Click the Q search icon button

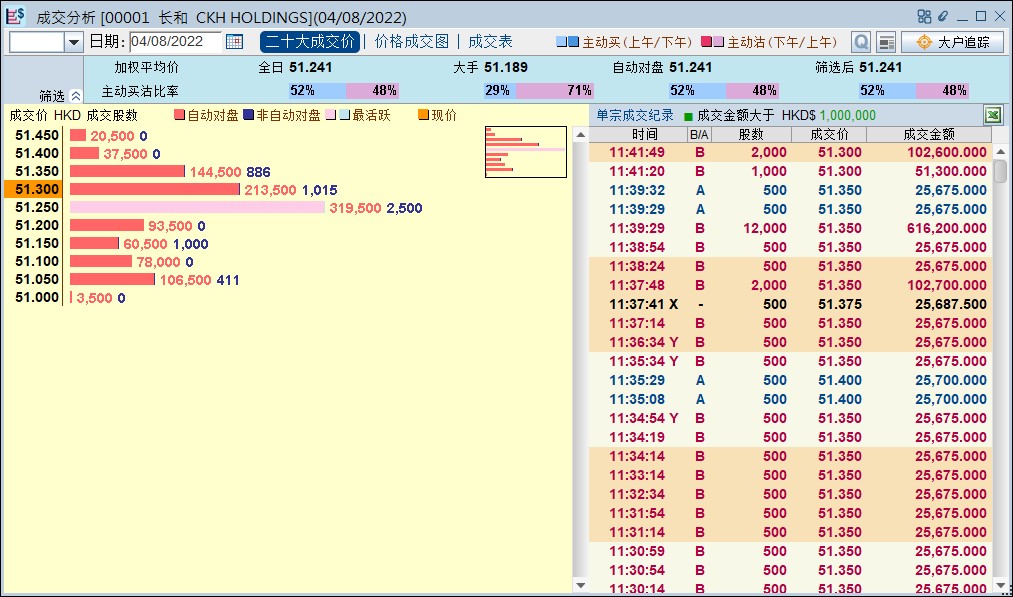point(861,42)
